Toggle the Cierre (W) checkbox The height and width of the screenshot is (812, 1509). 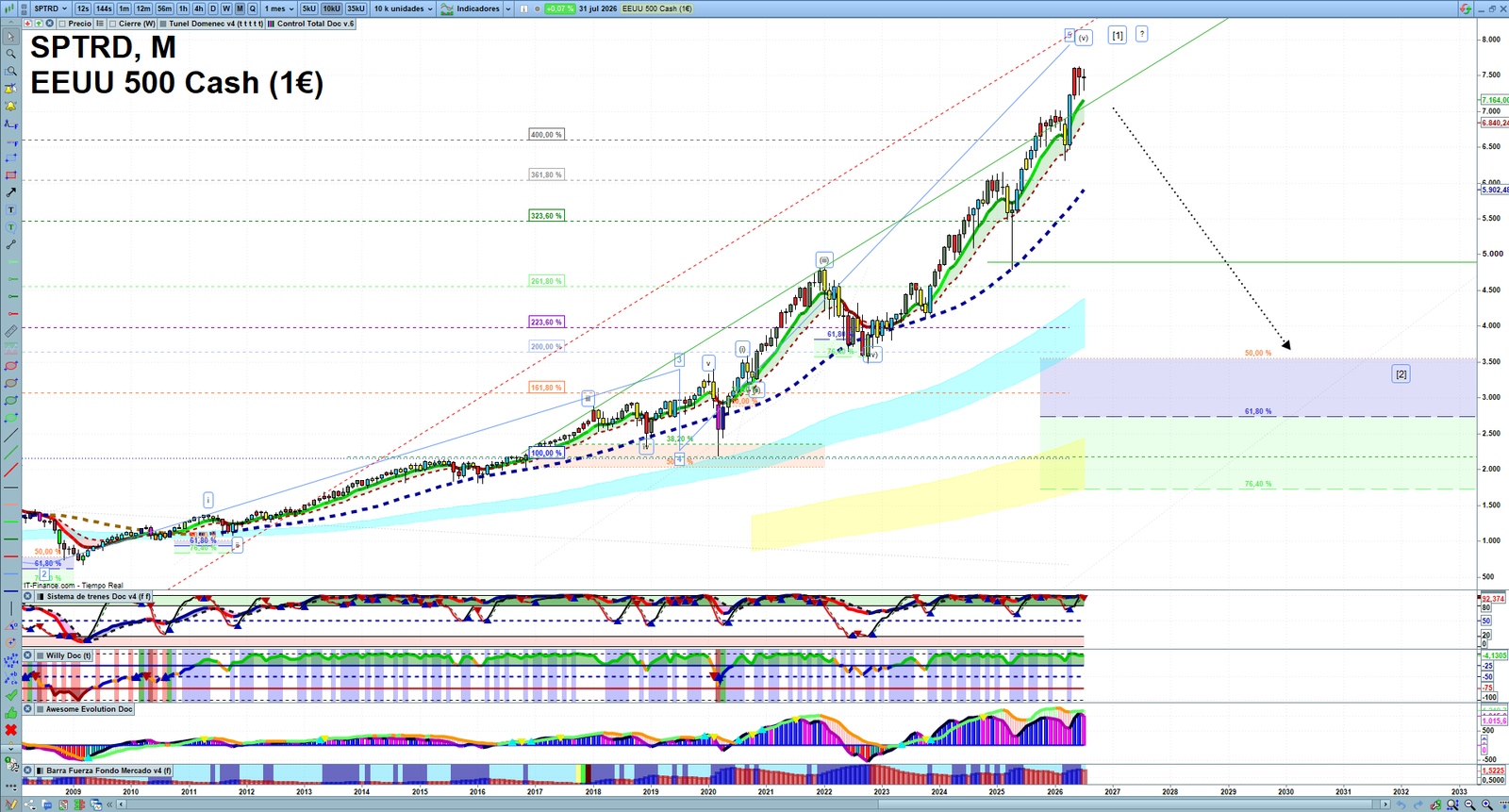(112, 24)
